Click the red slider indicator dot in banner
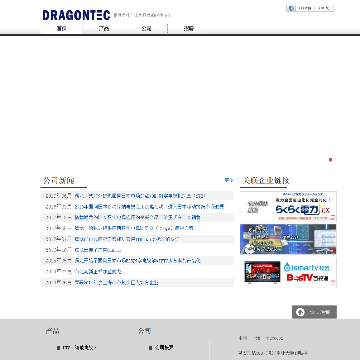The image size is (360, 360). tap(330, 160)
